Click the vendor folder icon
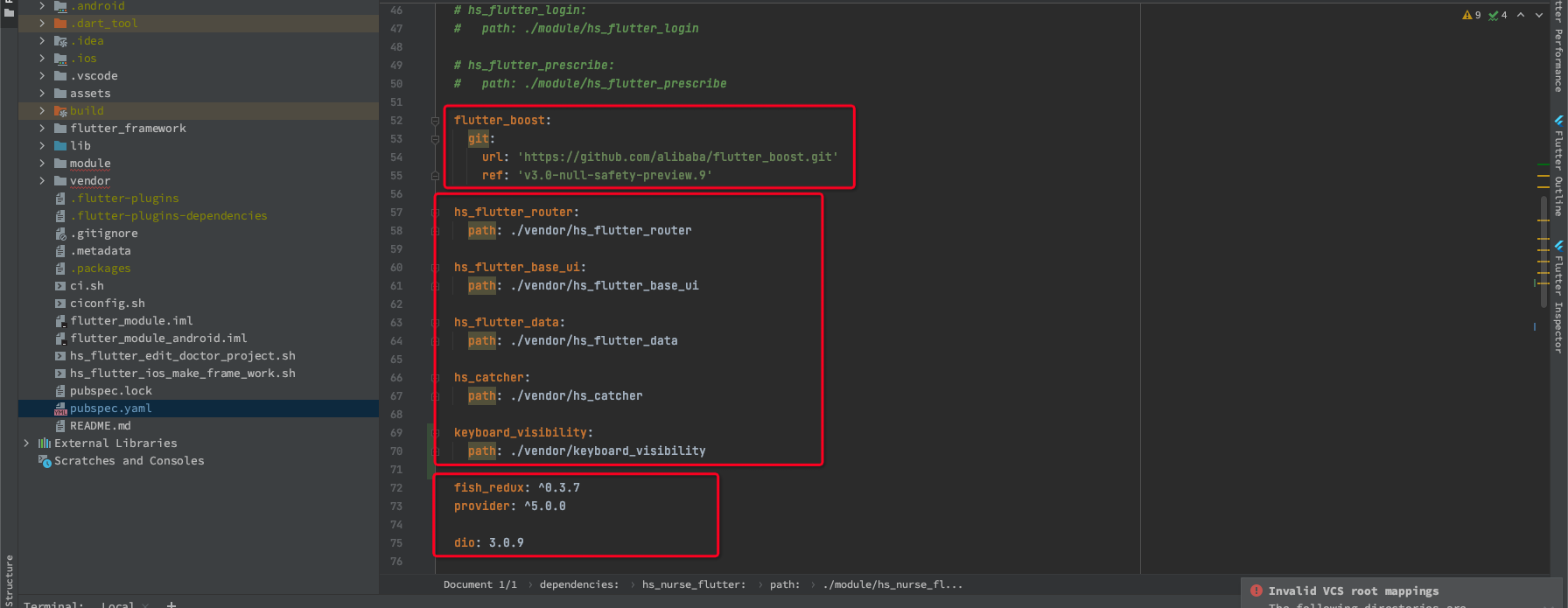This screenshot has height=608, width=1568. click(60, 181)
